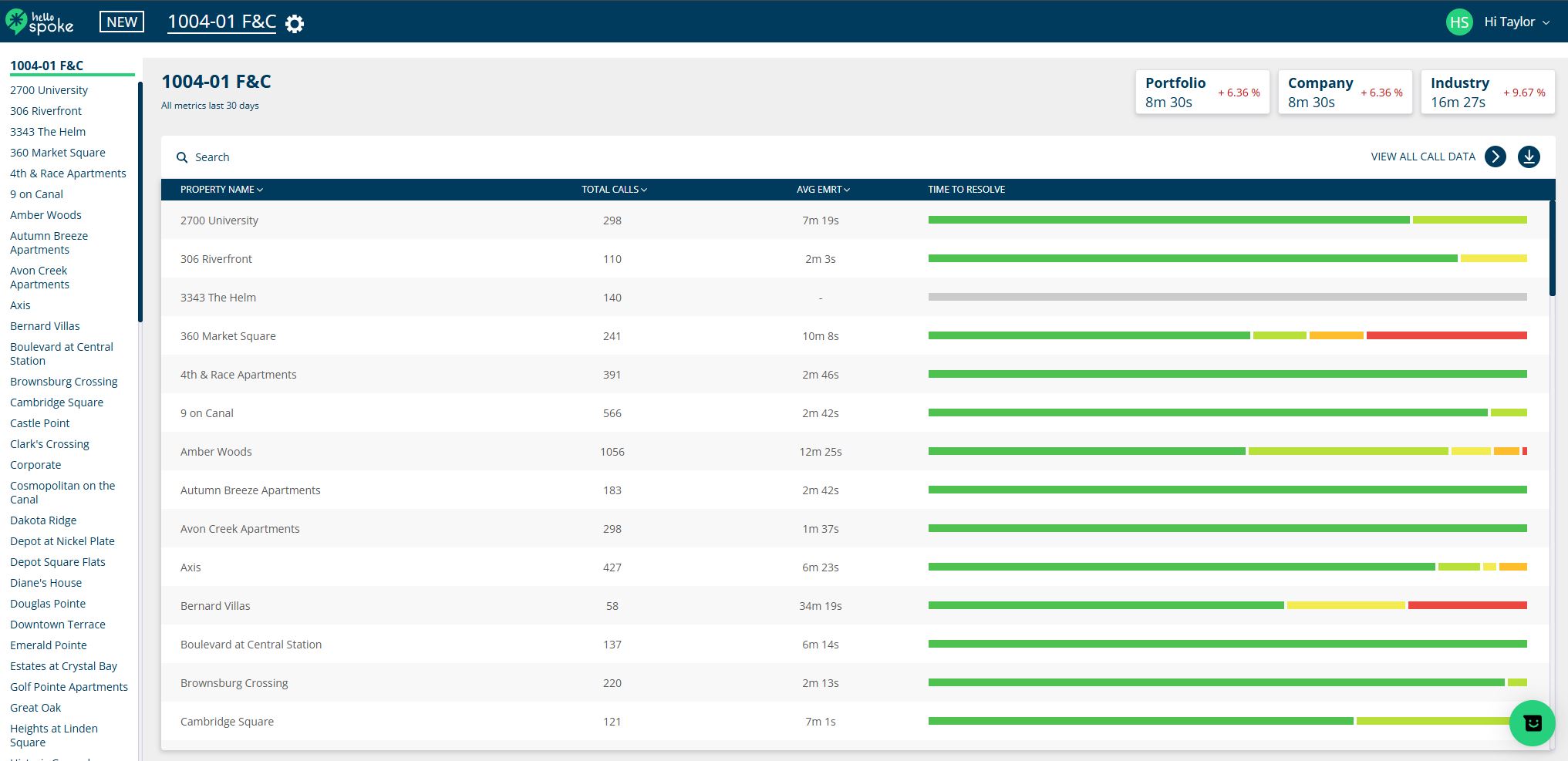Click 2700 University table row name

[219, 221]
